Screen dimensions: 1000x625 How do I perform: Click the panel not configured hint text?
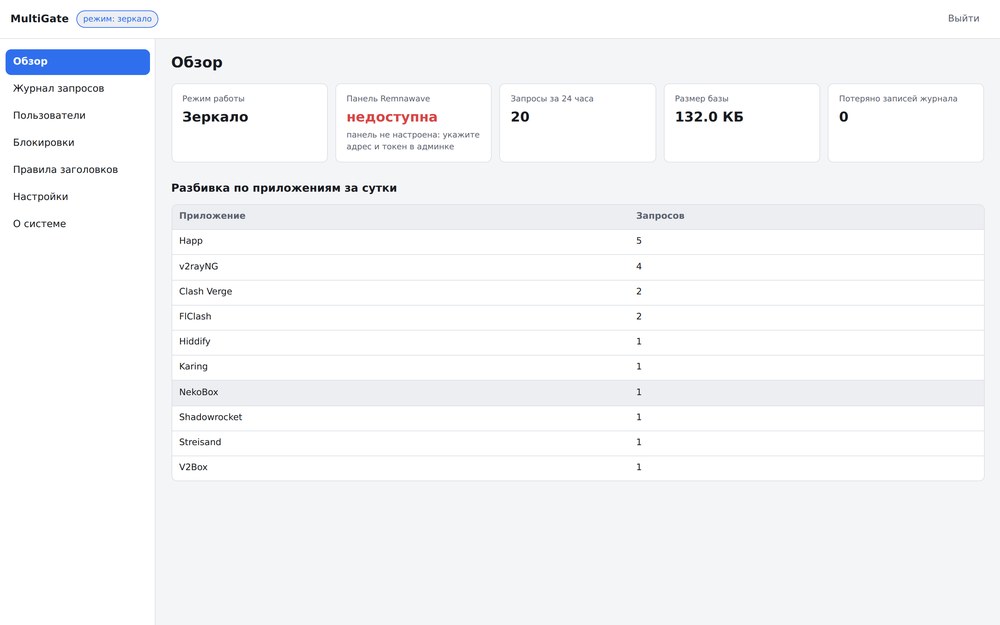(x=413, y=141)
